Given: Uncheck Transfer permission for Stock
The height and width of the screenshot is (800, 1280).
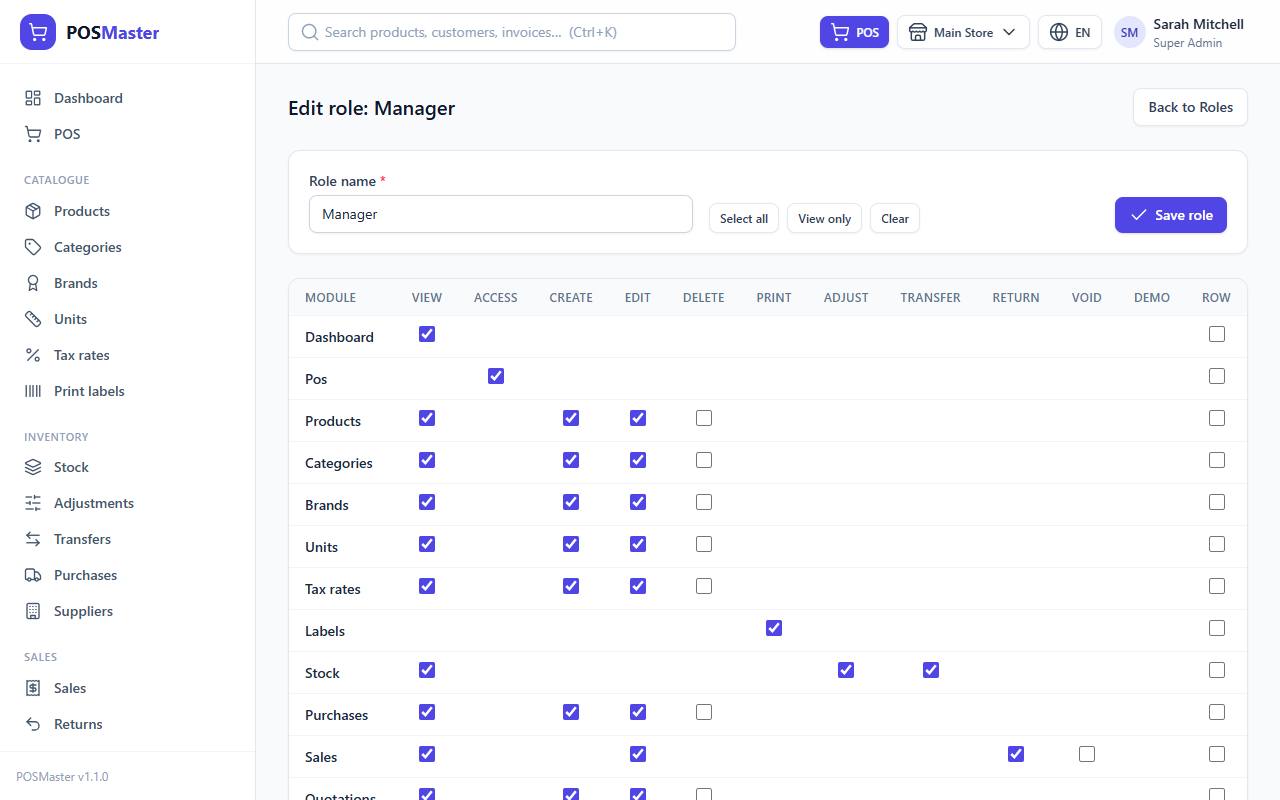Looking at the screenshot, I should click(x=931, y=670).
